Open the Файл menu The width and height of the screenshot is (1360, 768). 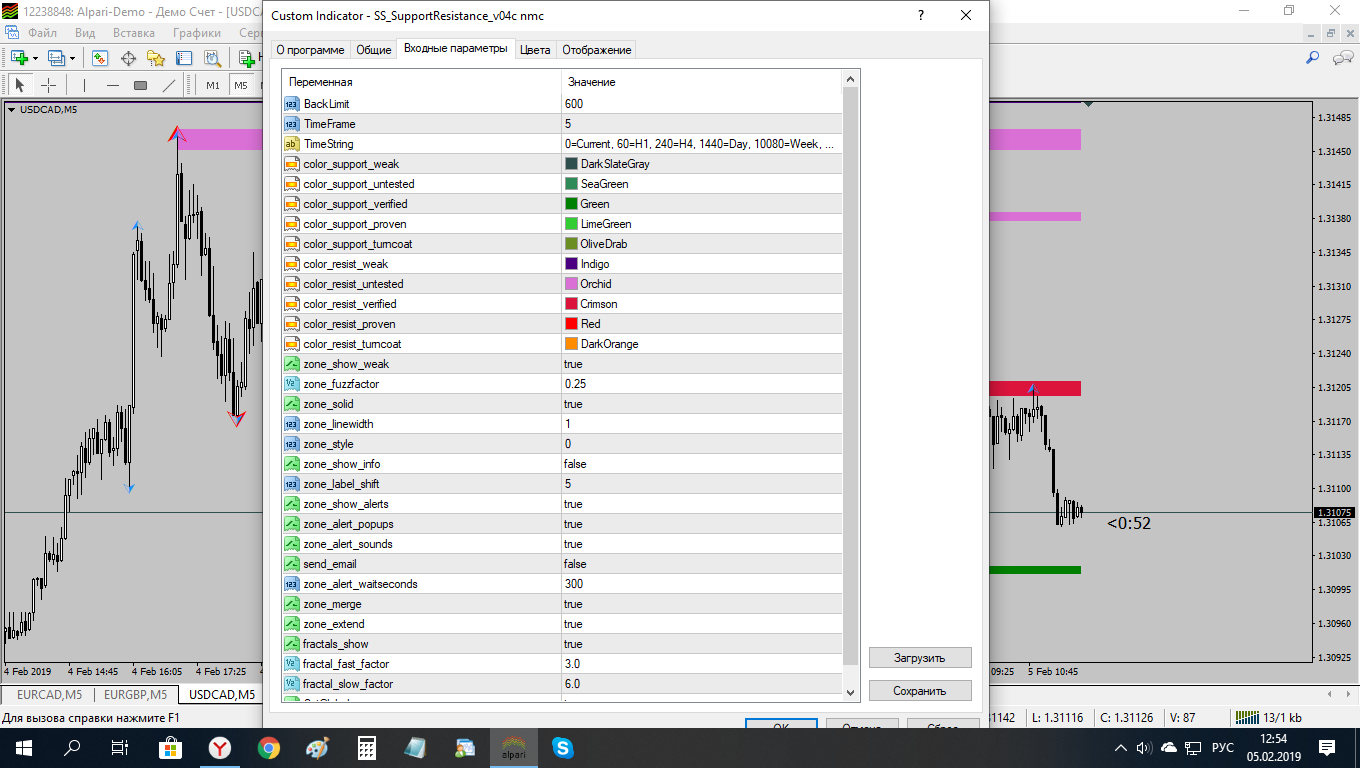pos(42,33)
